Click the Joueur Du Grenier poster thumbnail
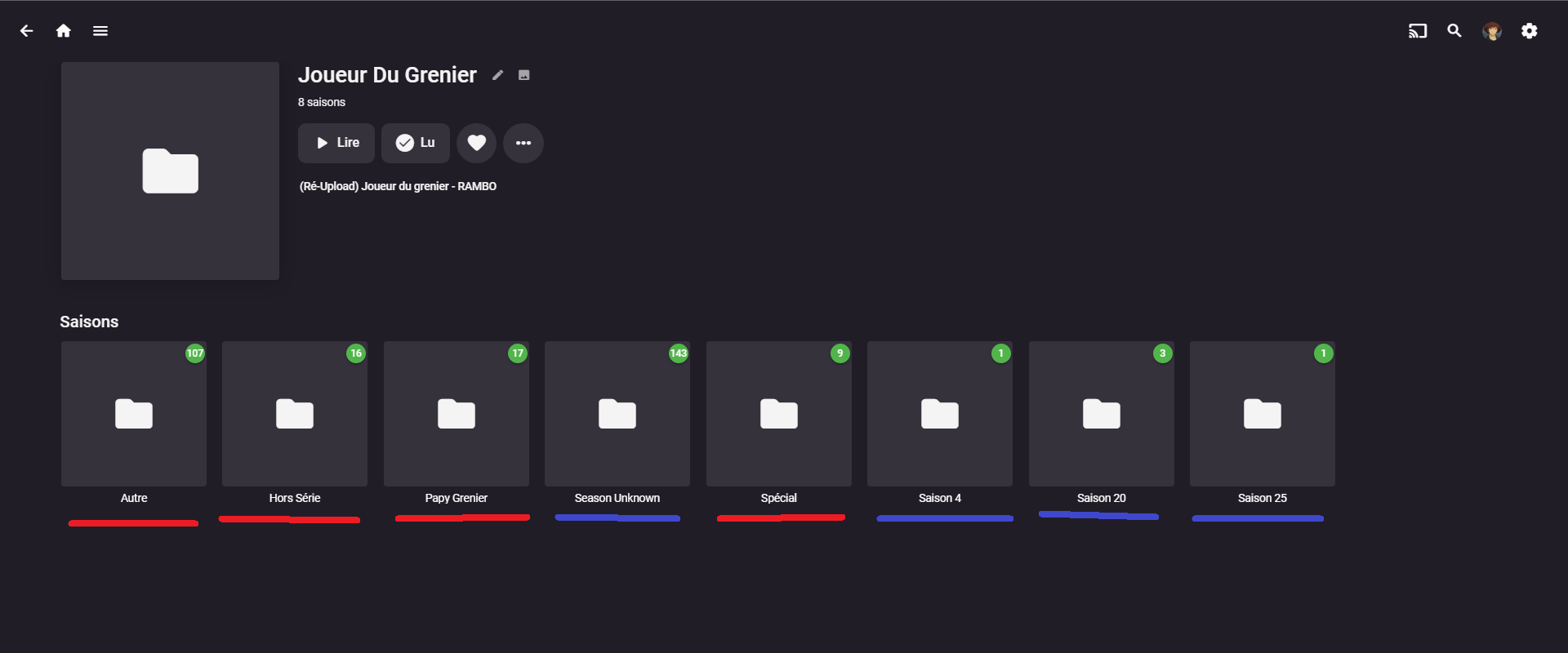Viewport: 1568px width, 653px height. tap(170, 171)
